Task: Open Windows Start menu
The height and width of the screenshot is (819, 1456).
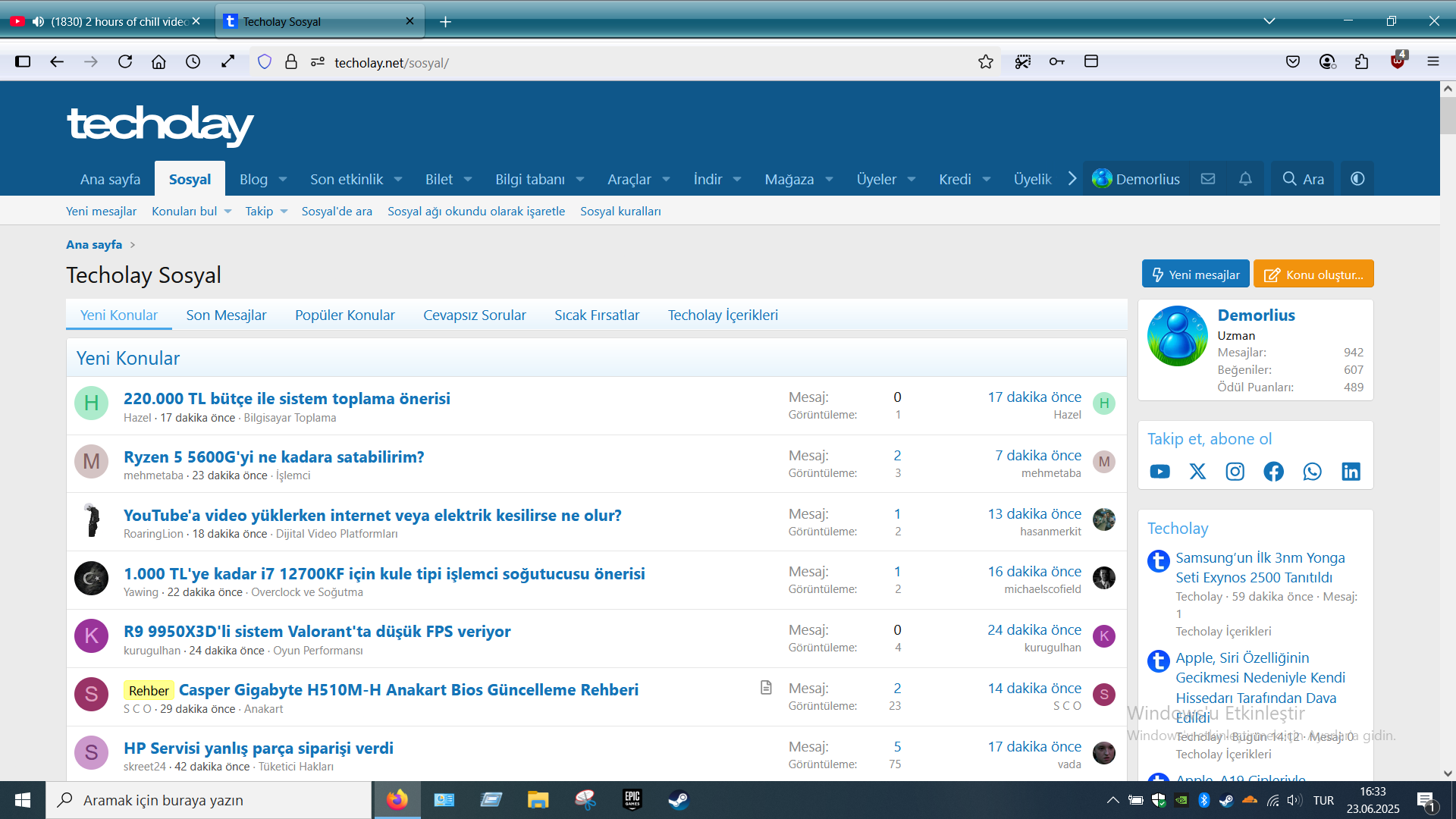Action: click(23, 800)
